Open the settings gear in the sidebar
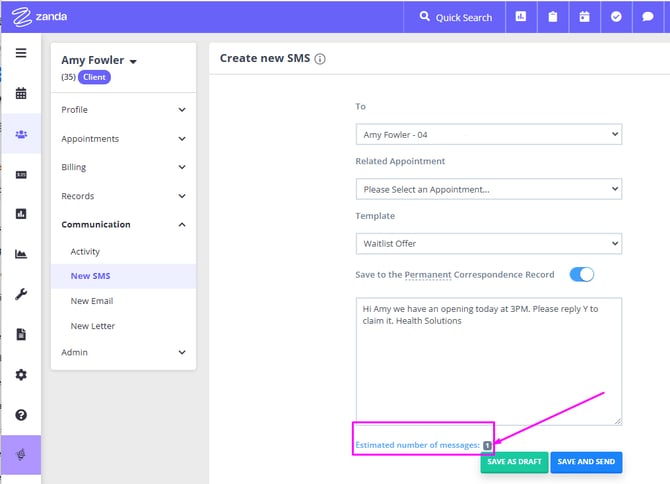Viewport: 670px width, 484px height. pyautogui.click(x=21, y=374)
